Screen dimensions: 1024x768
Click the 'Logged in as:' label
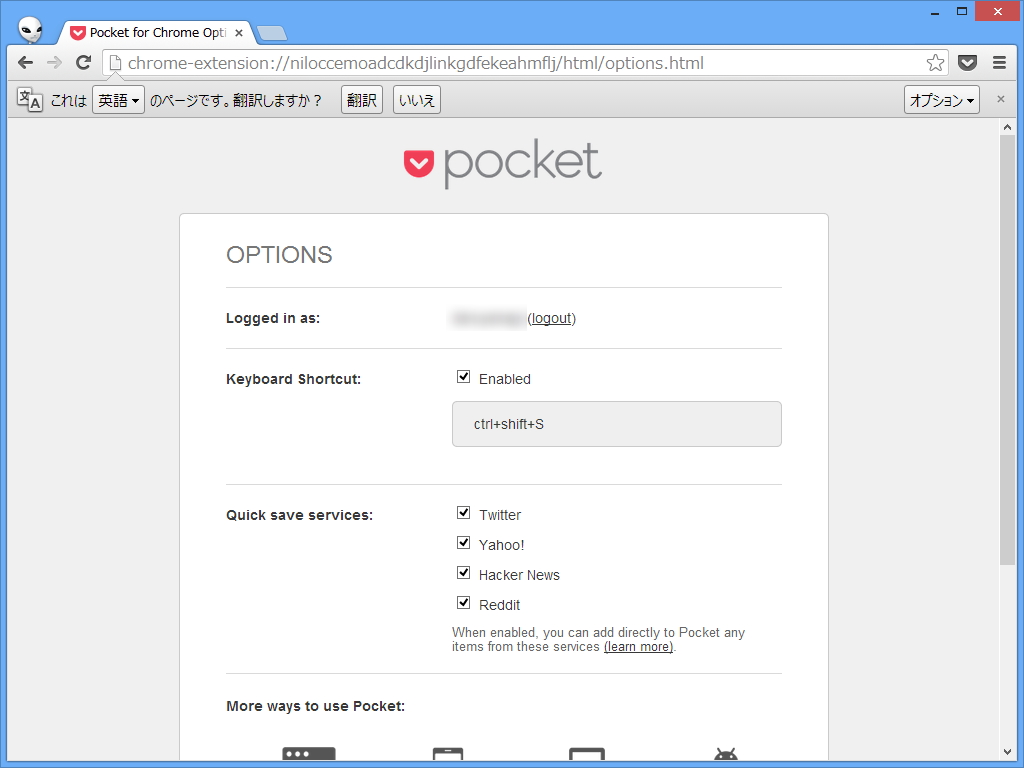273,318
